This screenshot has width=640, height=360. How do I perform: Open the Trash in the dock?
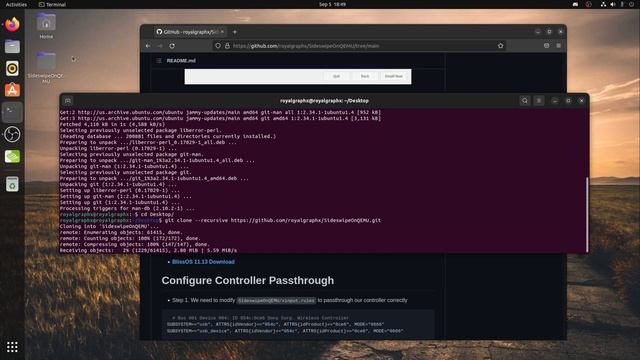[x=12, y=184]
